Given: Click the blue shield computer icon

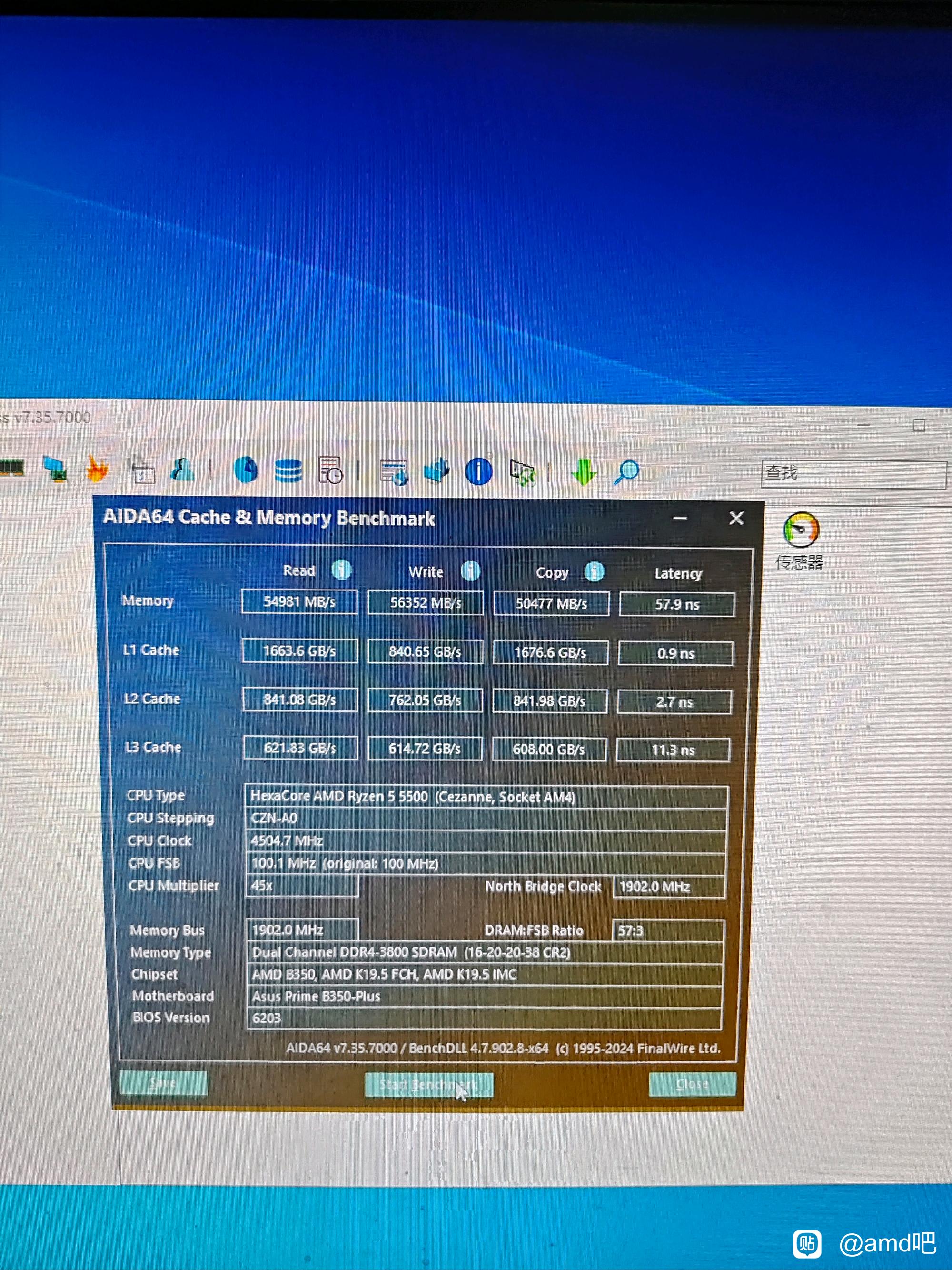Looking at the screenshot, I should coord(436,470).
